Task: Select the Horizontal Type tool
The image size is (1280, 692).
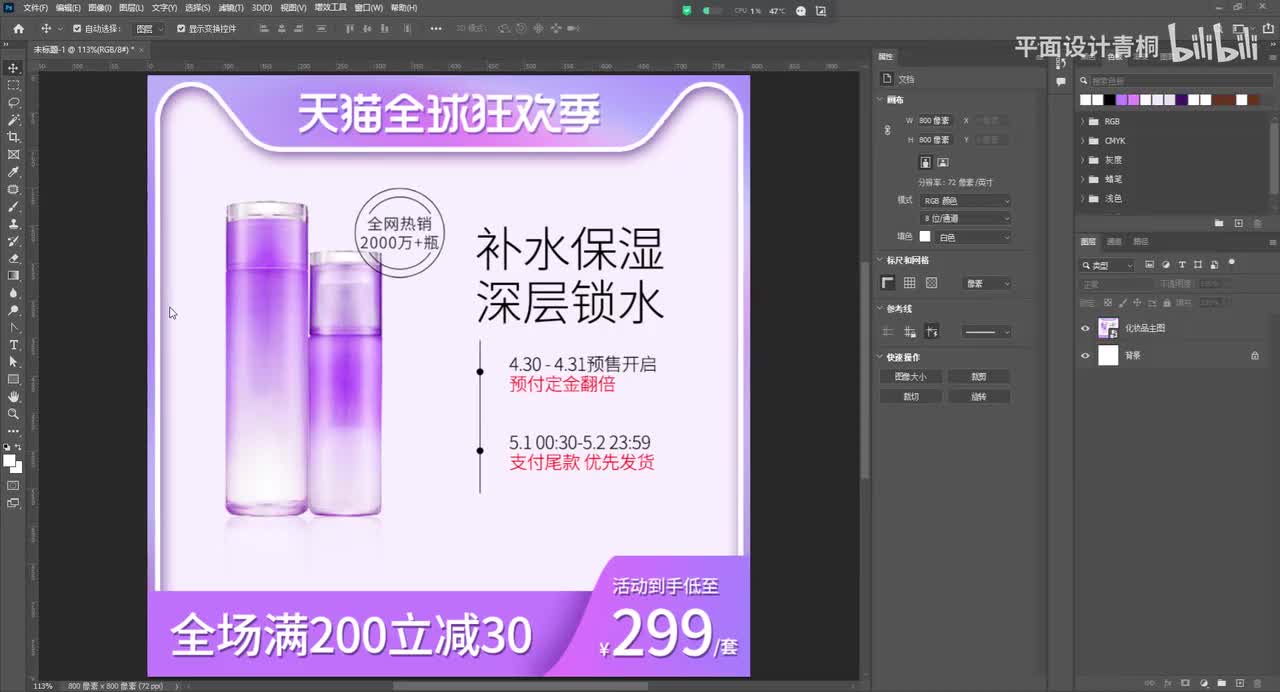Action: pos(13,345)
